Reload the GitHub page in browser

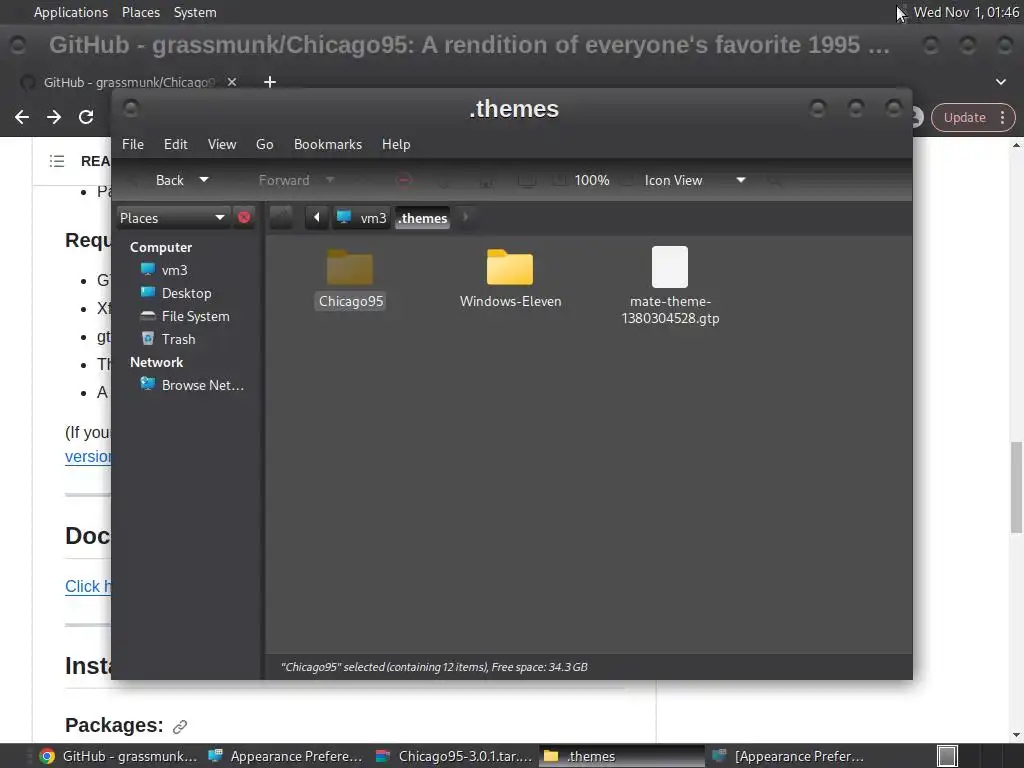[x=86, y=117]
